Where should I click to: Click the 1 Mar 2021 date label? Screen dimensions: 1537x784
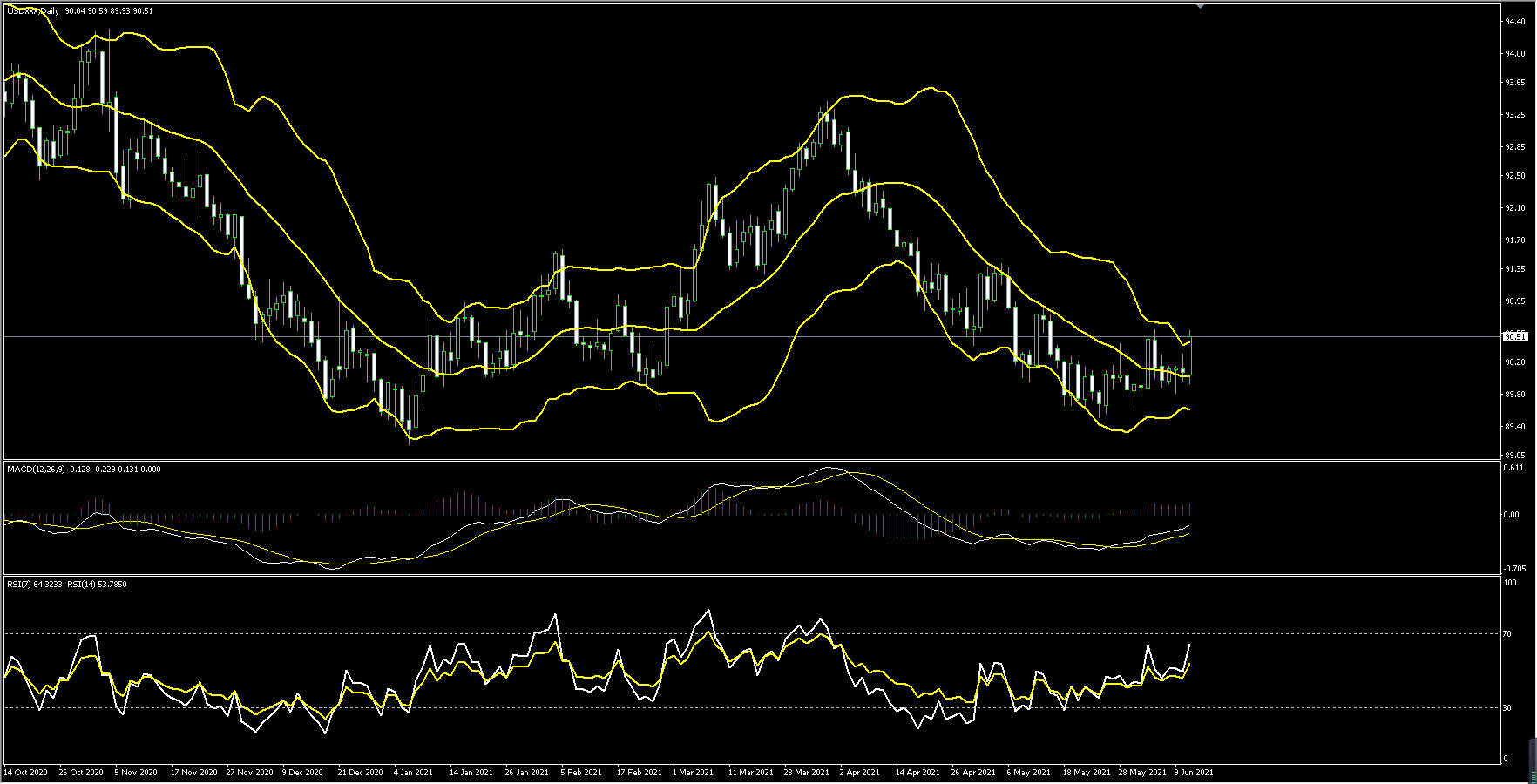tap(693, 773)
